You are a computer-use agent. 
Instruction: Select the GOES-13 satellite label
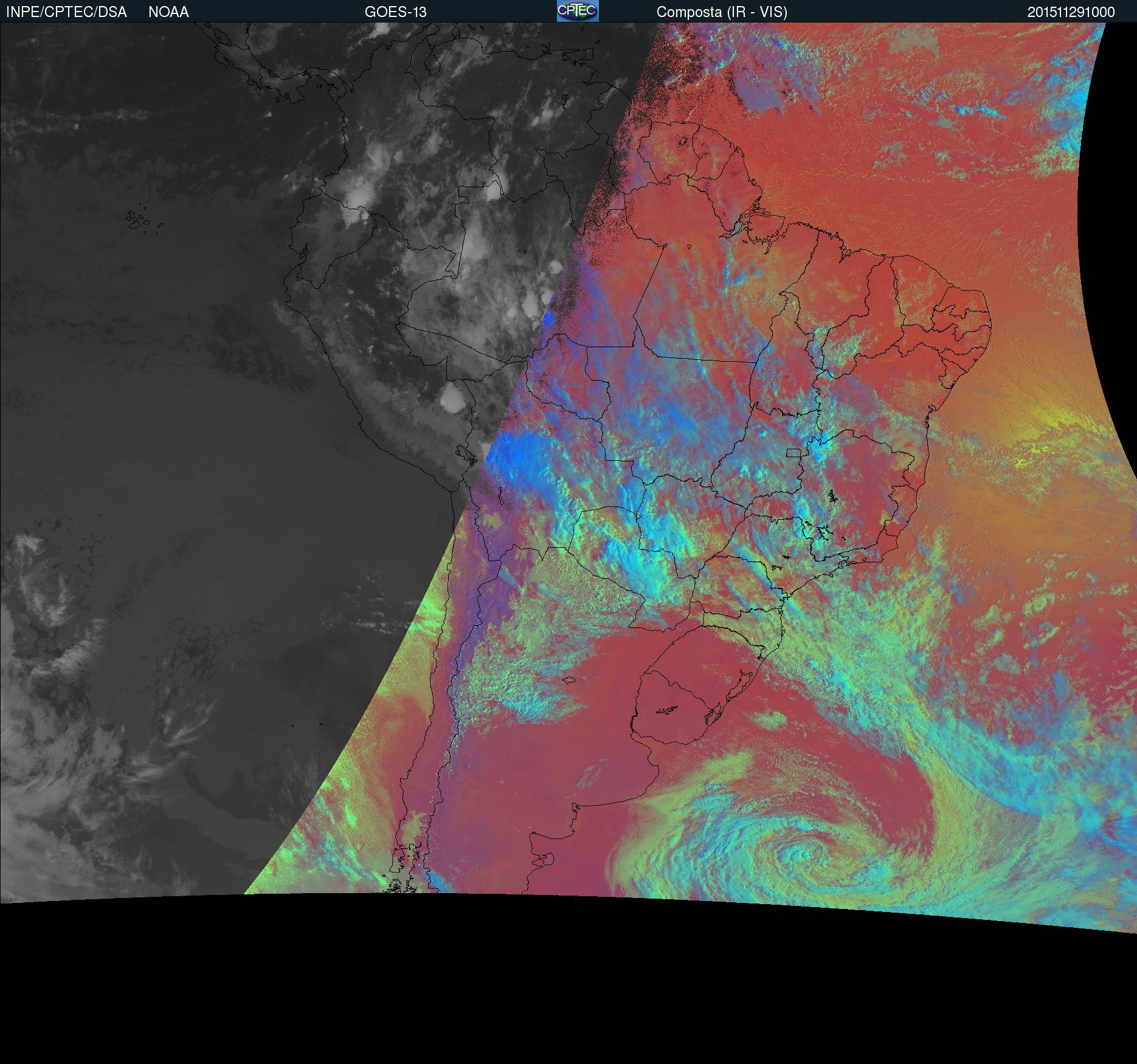(x=395, y=12)
